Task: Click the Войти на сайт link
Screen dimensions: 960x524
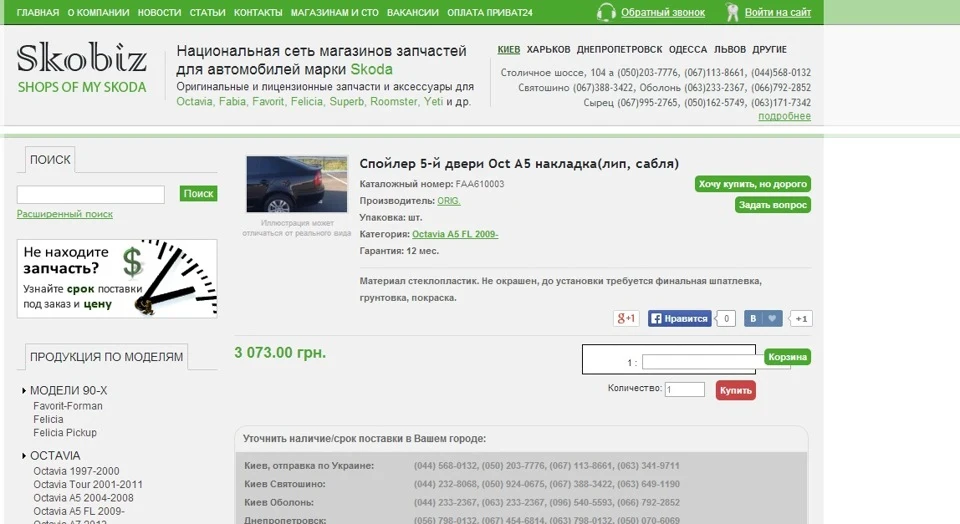Action: 778,12
